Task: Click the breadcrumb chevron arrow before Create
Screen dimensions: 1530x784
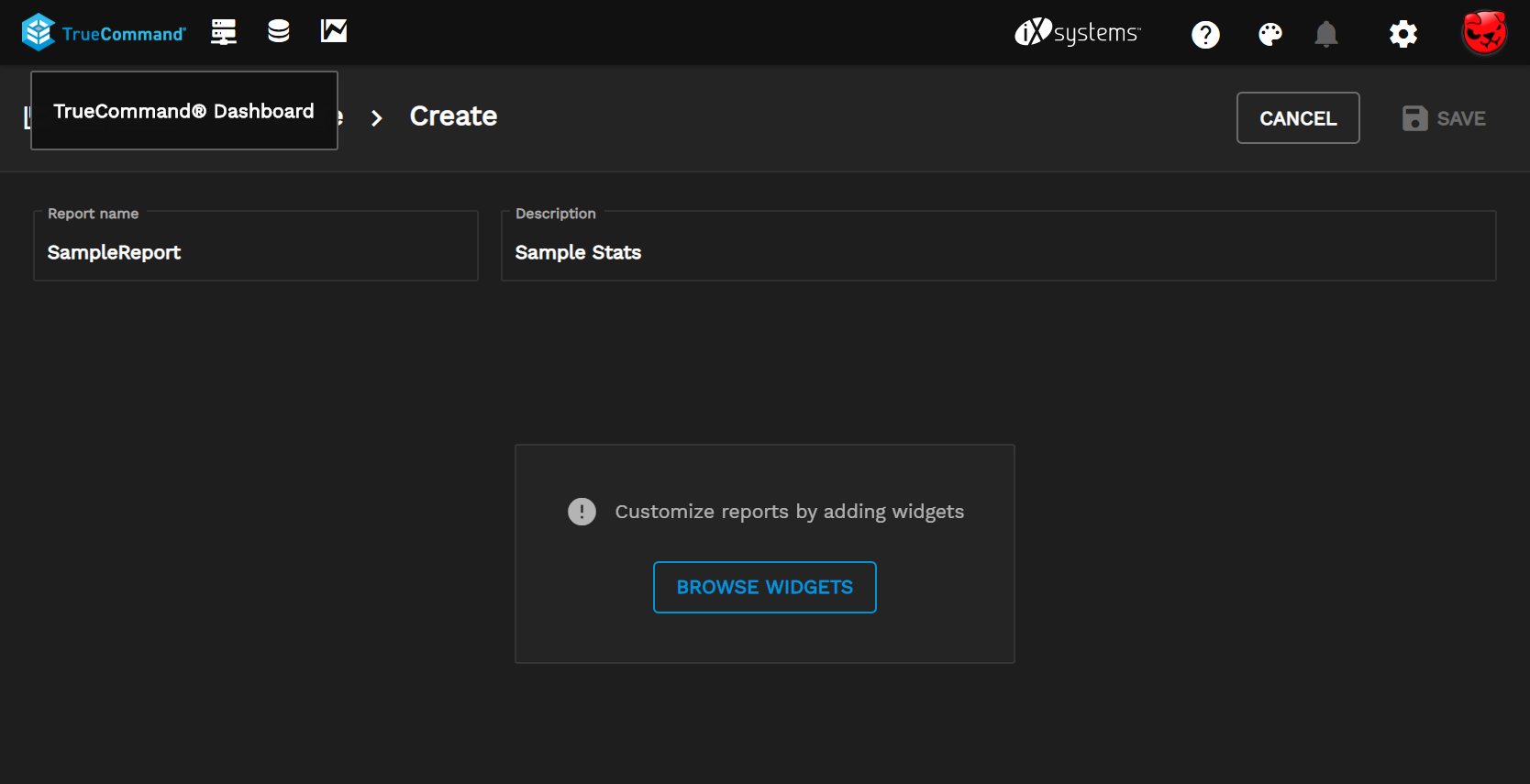Action: coord(376,118)
